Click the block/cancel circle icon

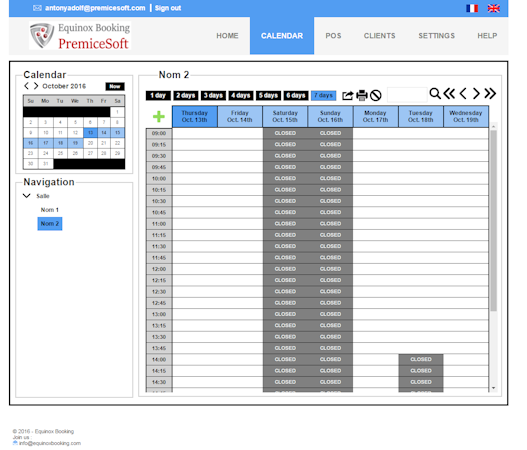(375, 95)
